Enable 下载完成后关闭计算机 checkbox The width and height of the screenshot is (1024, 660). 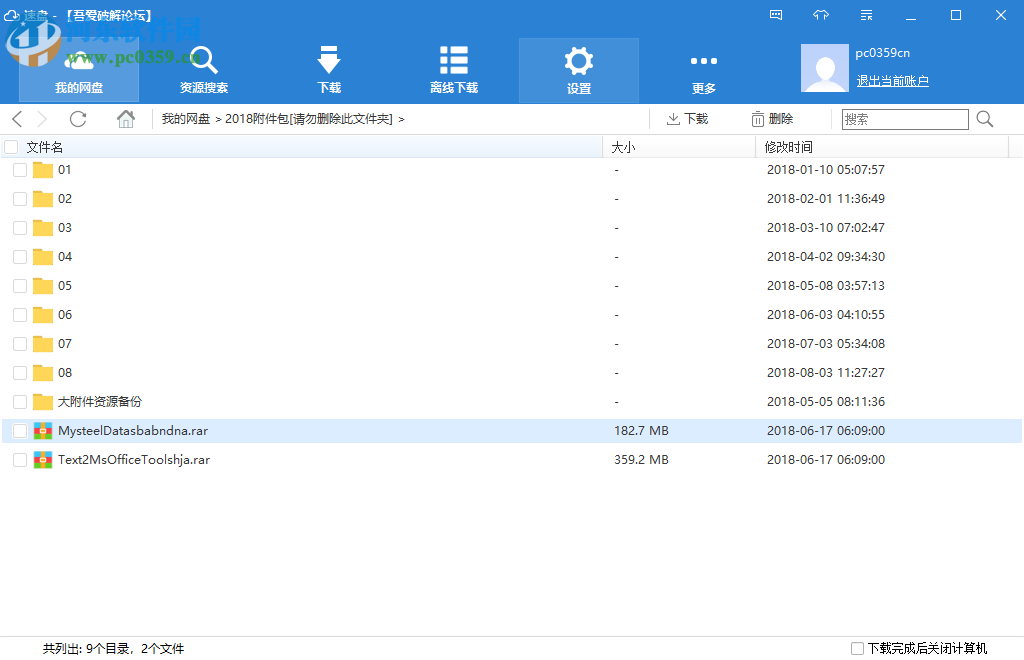[x=857, y=648]
